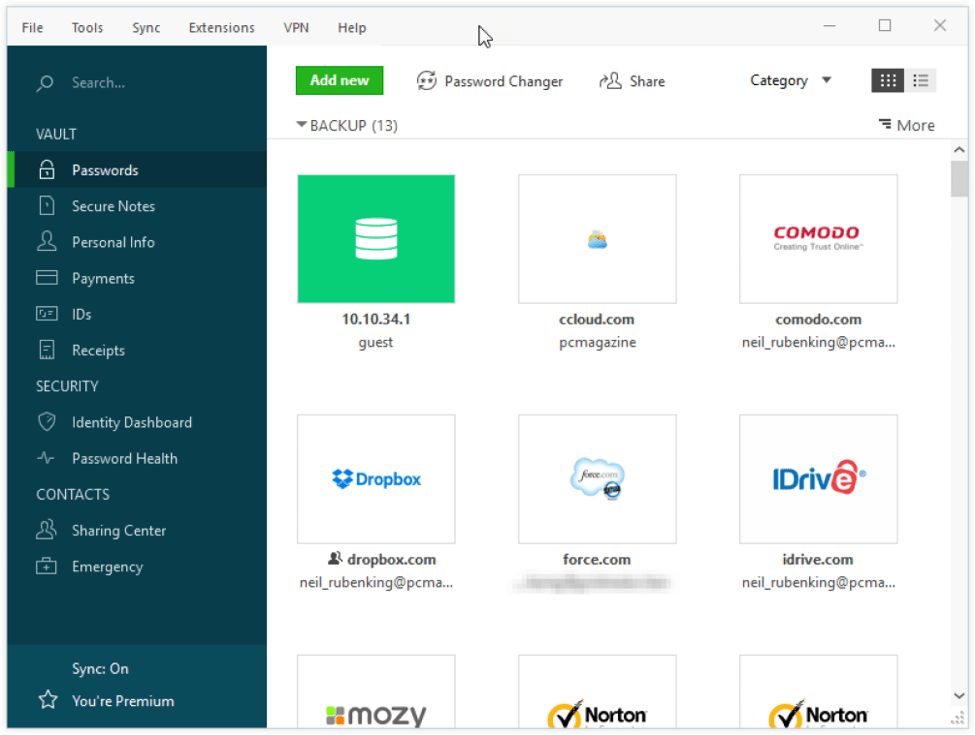Open the Tools menu

pos(87,27)
